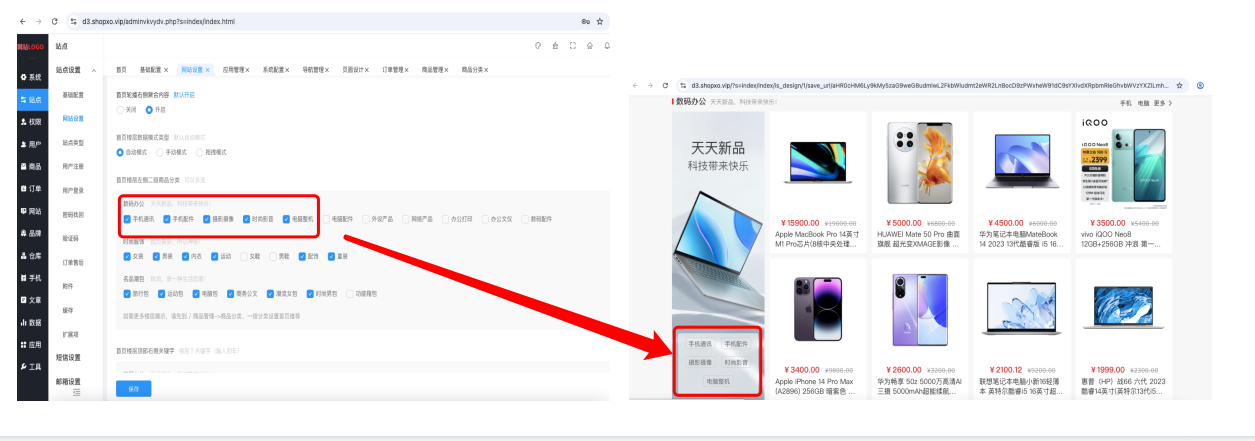Viewport: 1255px width, 441px height.
Task: Click the trash icon in admin header
Action: [555, 45]
